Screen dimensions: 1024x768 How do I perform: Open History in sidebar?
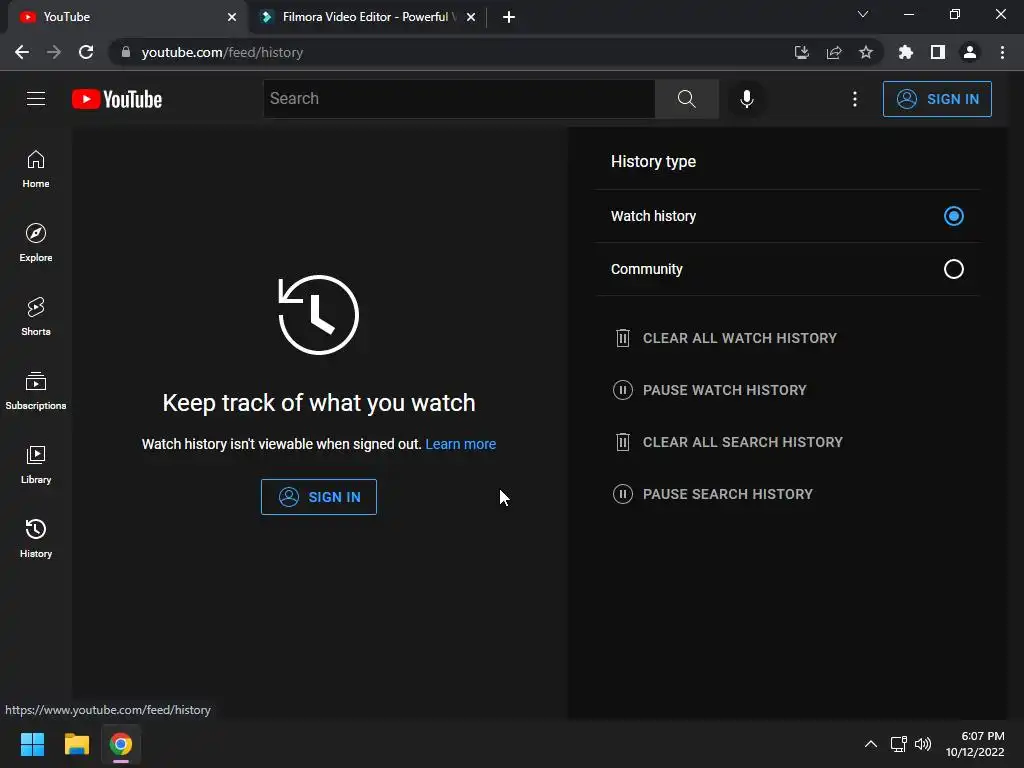point(36,539)
